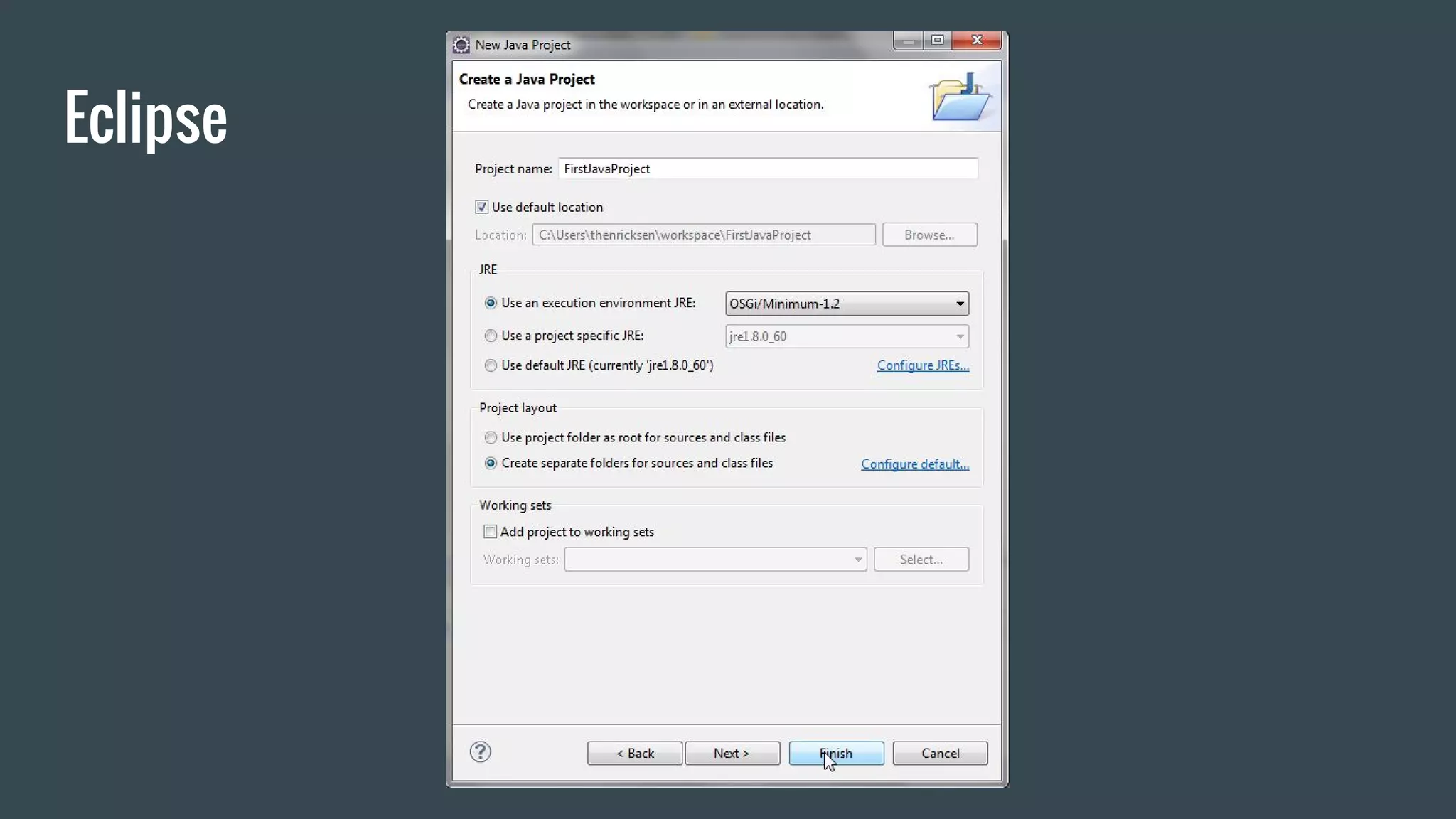This screenshot has height=819, width=1456.
Task: Click in the Project name field
Action: 768,169
